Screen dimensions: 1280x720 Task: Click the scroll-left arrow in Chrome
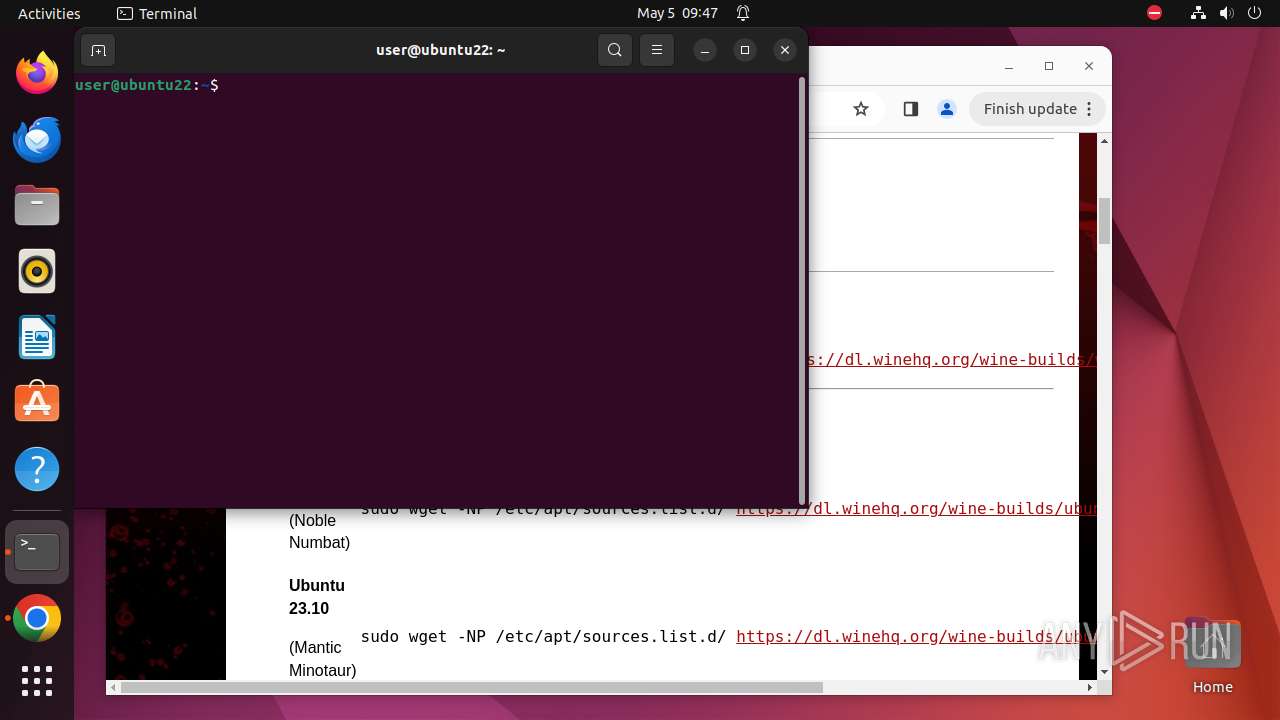[x=113, y=687]
